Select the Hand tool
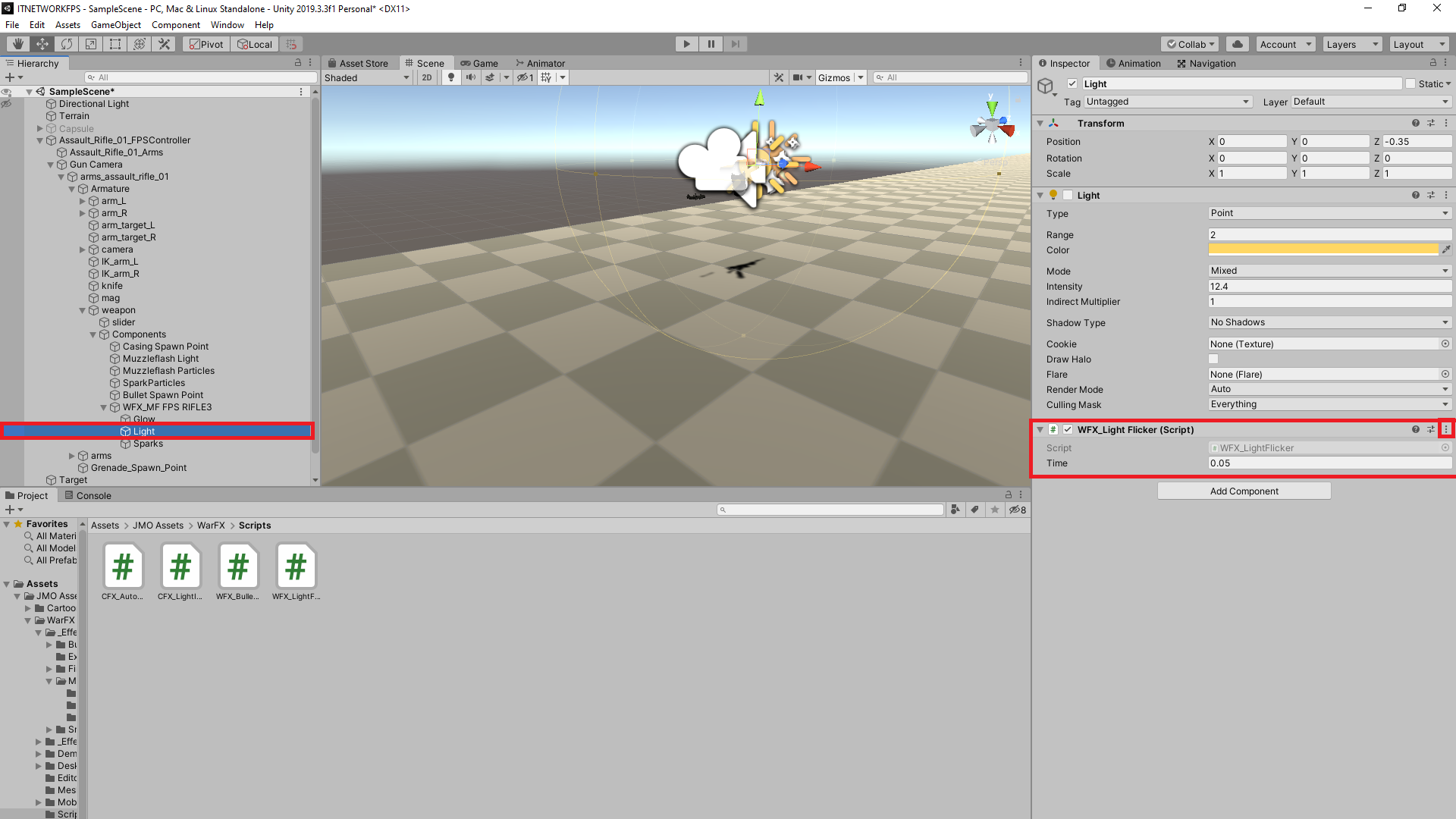Image resolution: width=1456 pixels, height=819 pixels. pyautogui.click(x=17, y=43)
